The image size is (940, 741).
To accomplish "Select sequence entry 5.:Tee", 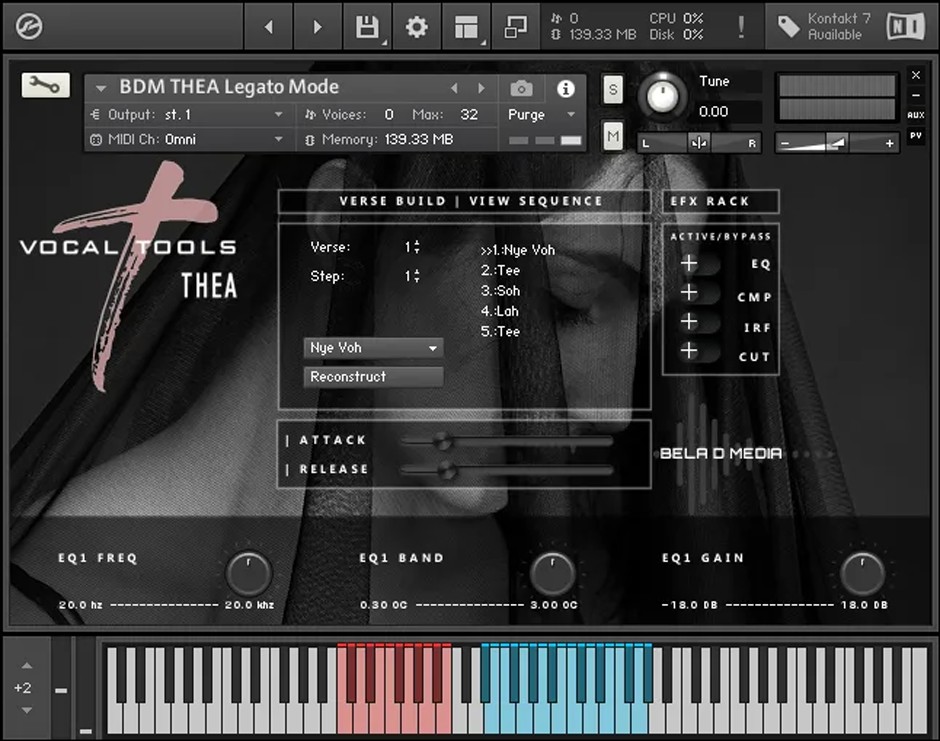I will pos(500,332).
